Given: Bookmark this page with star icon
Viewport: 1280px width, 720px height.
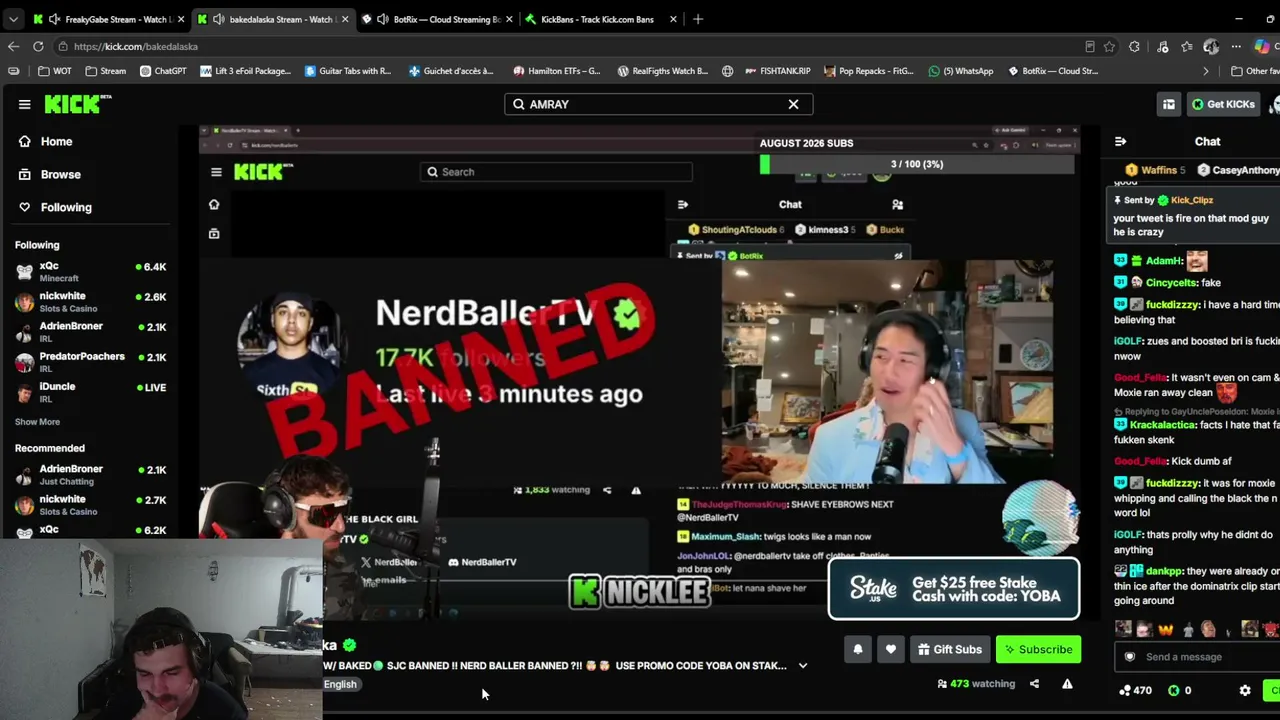Looking at the screenshot, I should pyautogui.click(x=1109, y=46).
